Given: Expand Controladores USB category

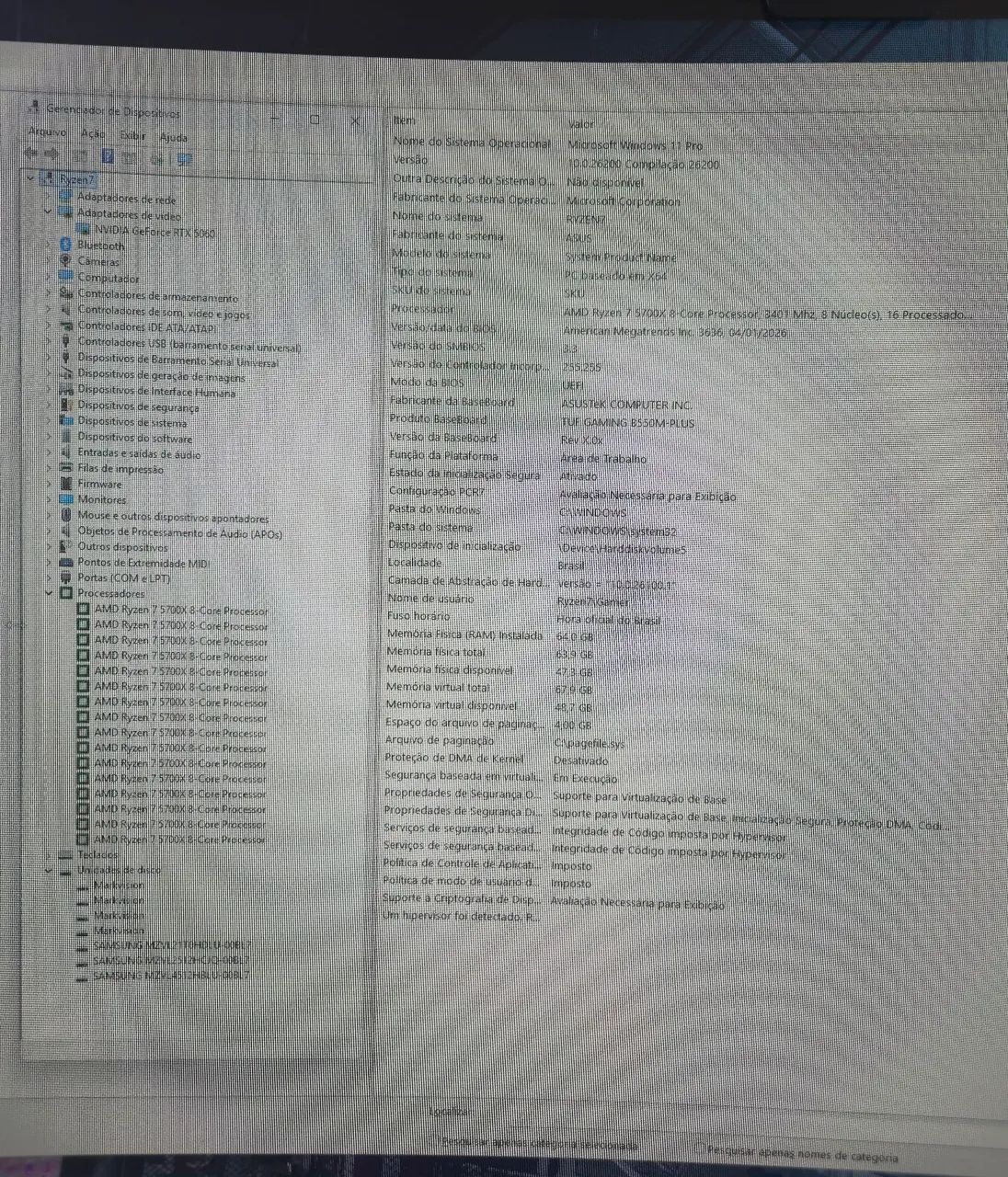Looking at the screenshot, I should pyautogui.click(x=49, y=340).
